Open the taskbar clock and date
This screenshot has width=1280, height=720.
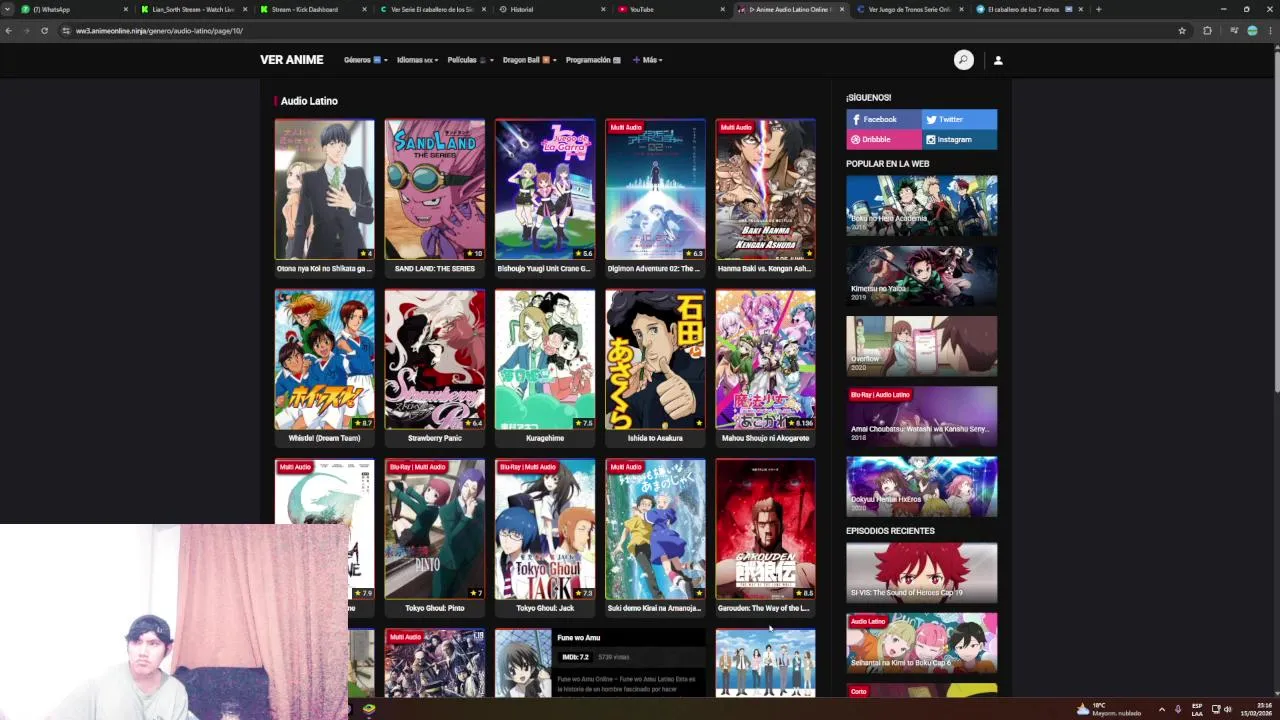[1258, 709]
